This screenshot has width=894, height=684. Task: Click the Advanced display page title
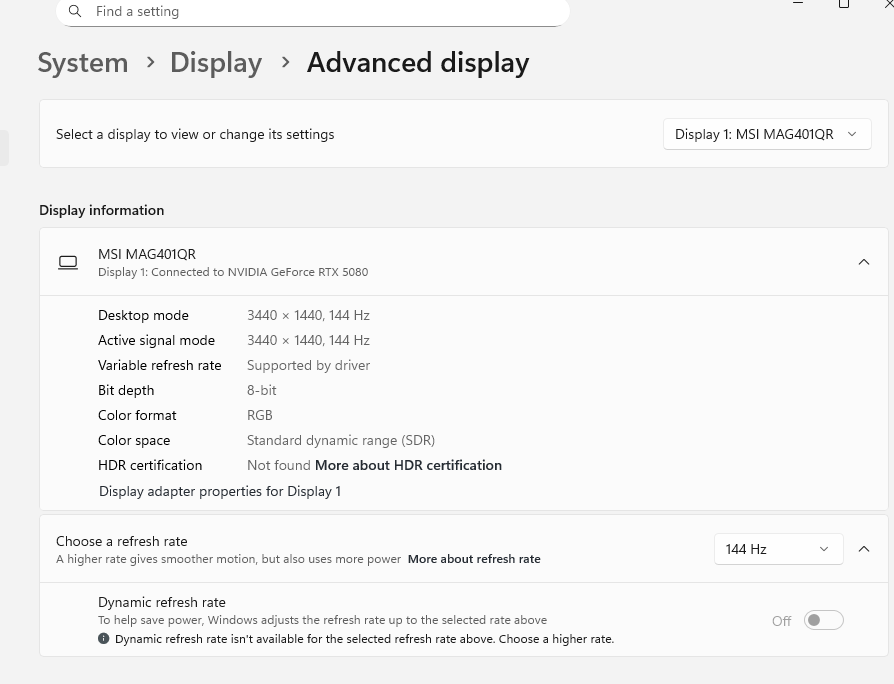pos(418,63)
